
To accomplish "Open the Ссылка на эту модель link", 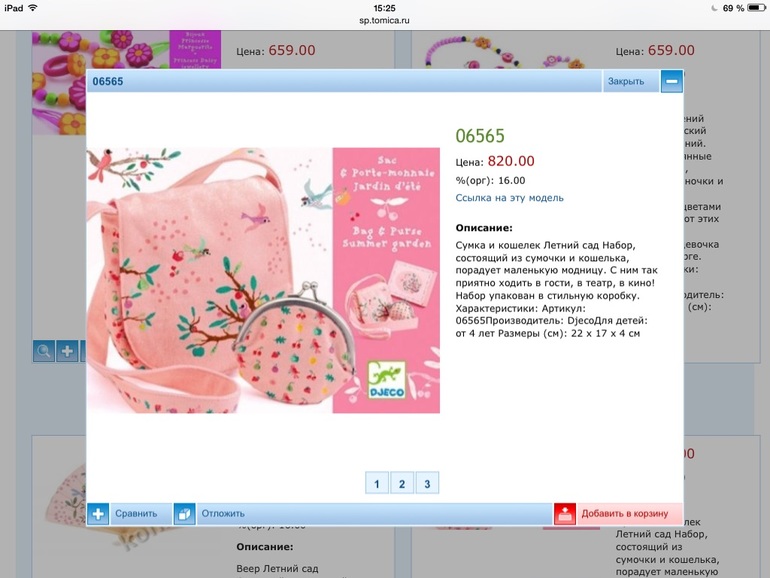I will 509,198.
